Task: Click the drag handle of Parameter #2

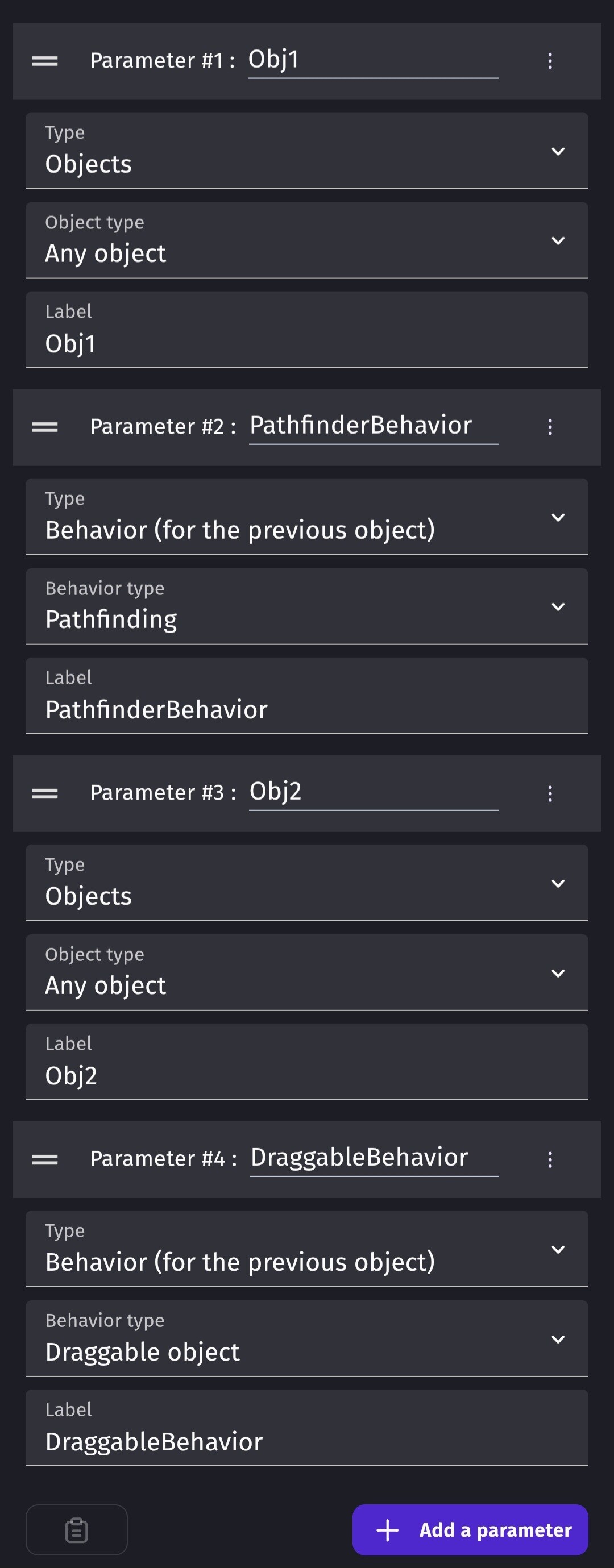Action: (45, 427)
